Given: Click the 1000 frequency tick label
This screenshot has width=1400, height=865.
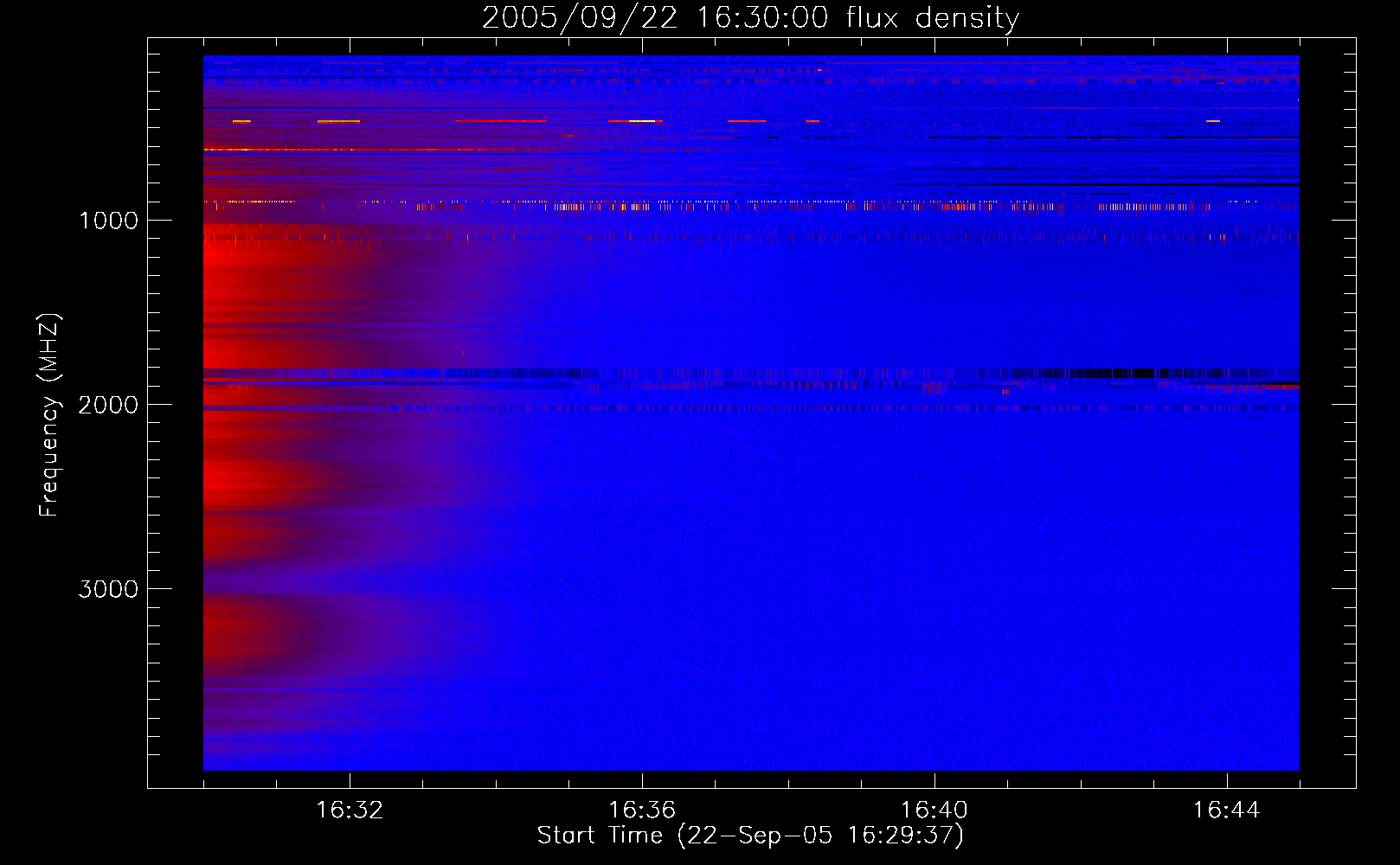Looking at the screenshot, I should [x=108, y=221].
